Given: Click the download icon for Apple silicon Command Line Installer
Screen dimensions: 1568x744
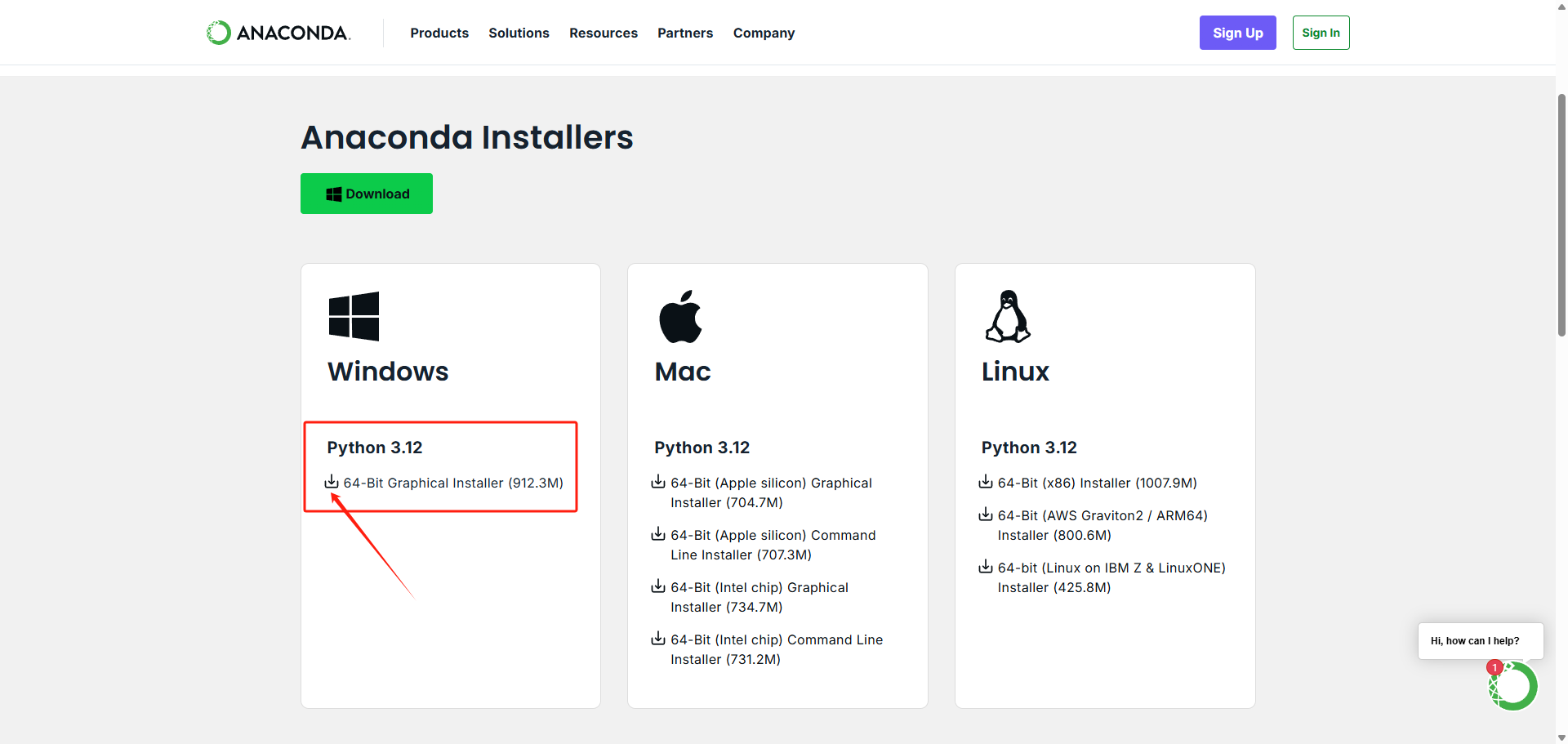Looking at the screenshot, I should (x=658, y=534).
